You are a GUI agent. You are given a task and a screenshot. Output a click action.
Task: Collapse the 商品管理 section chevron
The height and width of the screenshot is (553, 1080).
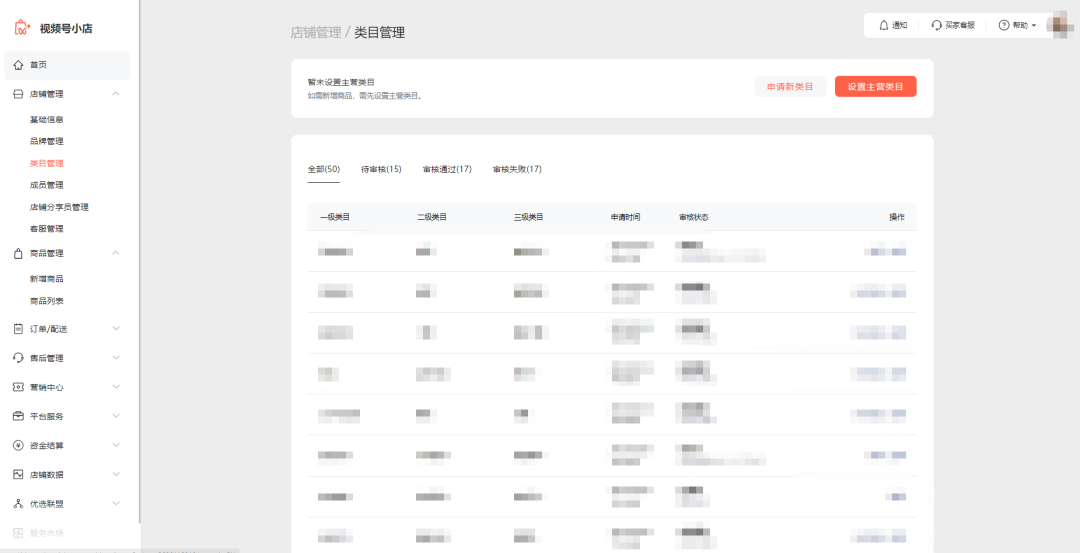point(116,253)
